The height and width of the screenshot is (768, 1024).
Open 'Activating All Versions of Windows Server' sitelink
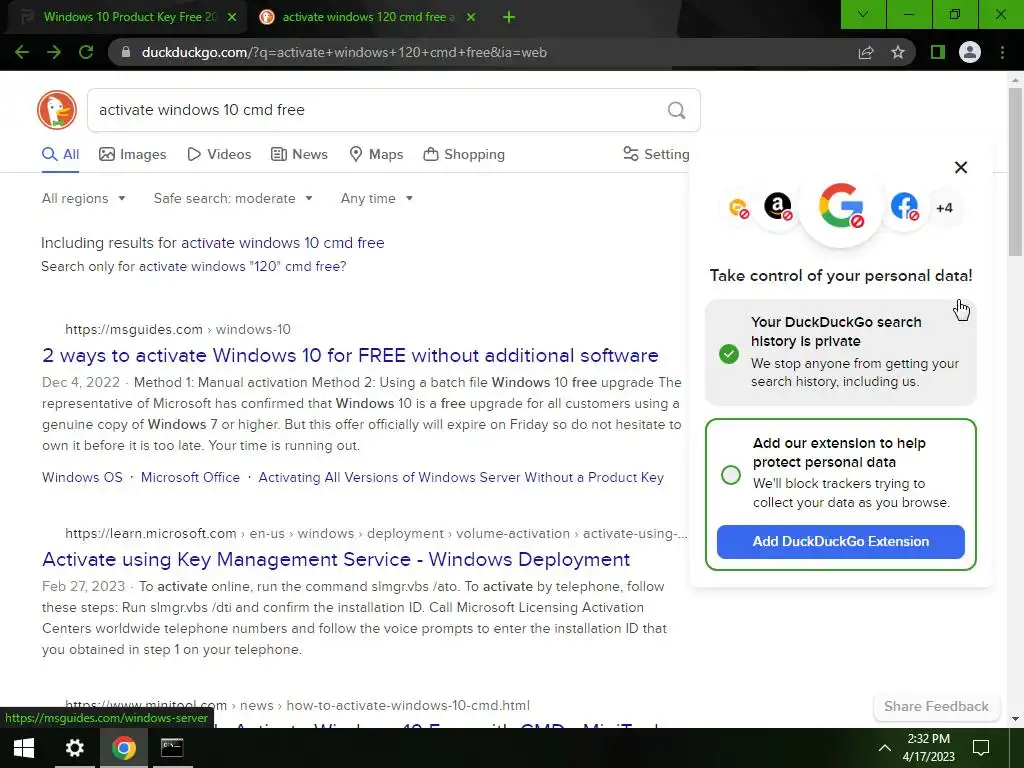coord(461,477)
